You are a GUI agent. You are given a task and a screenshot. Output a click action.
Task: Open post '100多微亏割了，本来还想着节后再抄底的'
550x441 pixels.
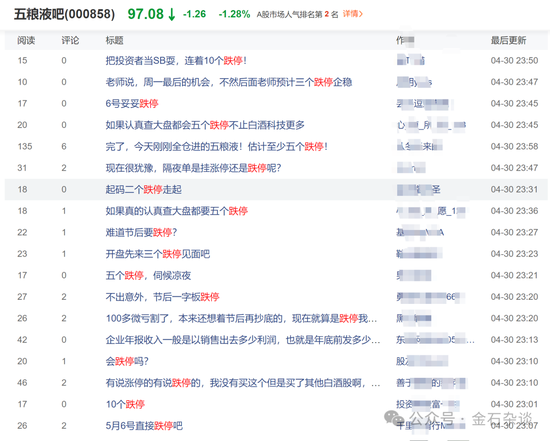click(241, 318)
